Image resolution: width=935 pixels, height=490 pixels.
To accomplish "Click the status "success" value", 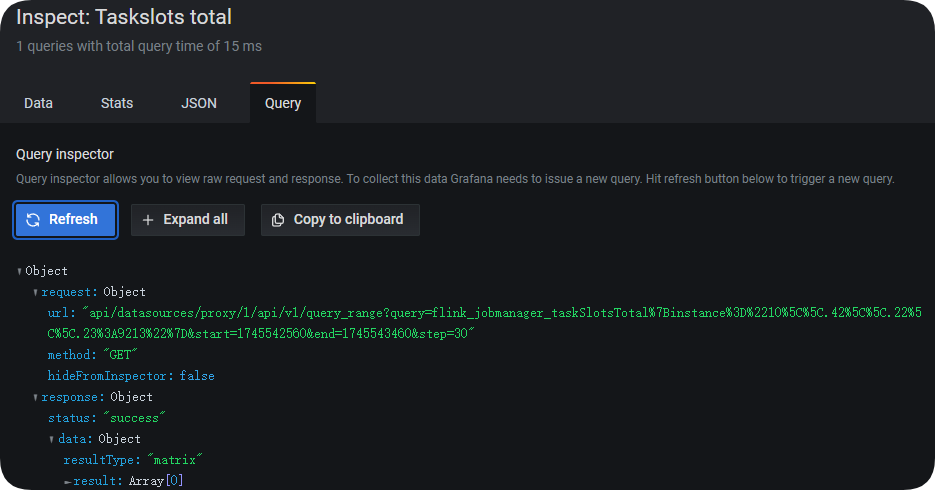I will (x=134, y=418).
